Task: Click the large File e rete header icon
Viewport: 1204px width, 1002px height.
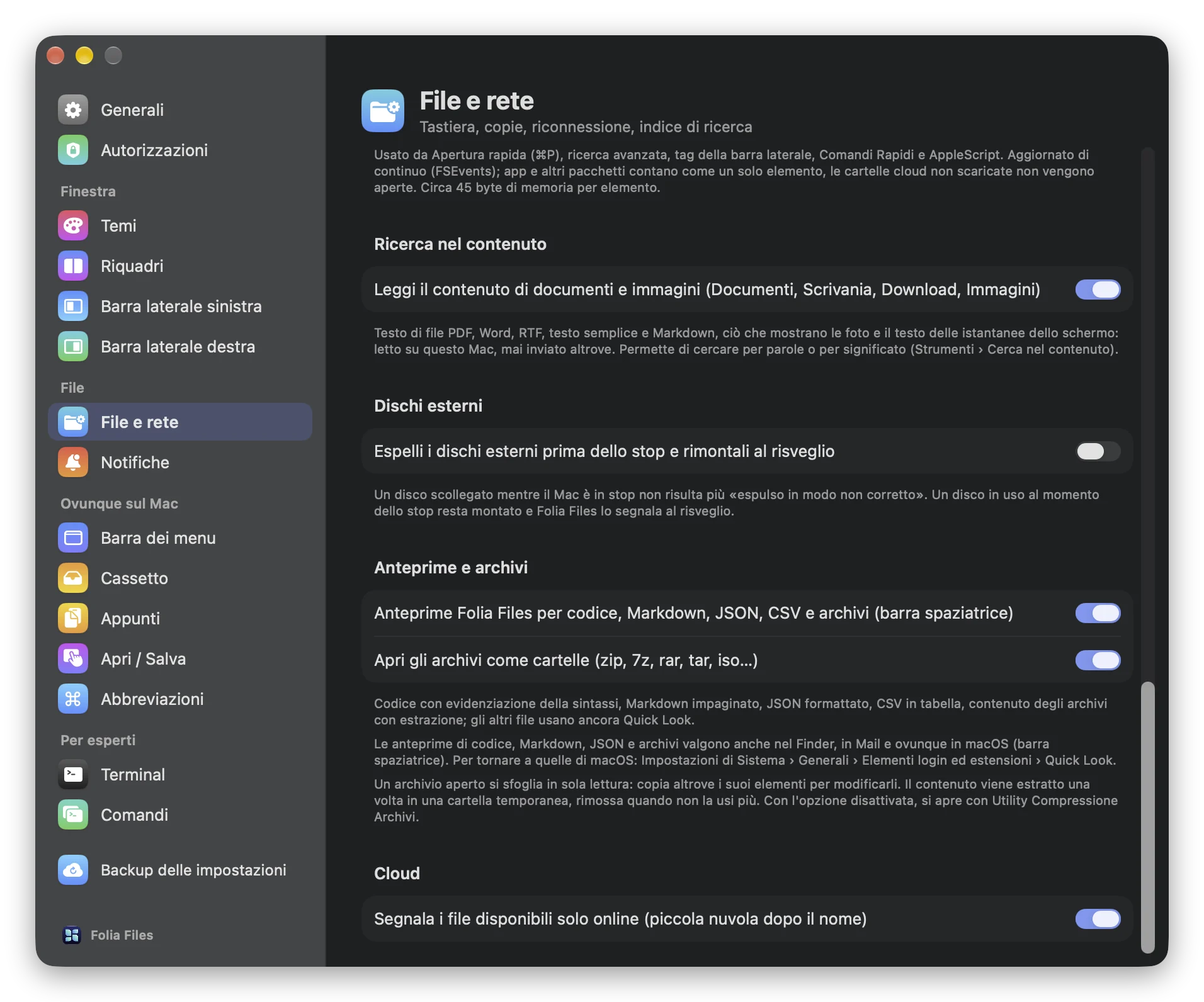Action: click(383, 111)
